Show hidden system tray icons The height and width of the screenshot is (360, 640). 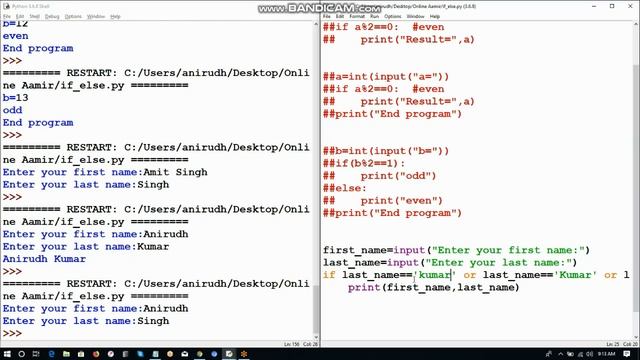(560, 354)
